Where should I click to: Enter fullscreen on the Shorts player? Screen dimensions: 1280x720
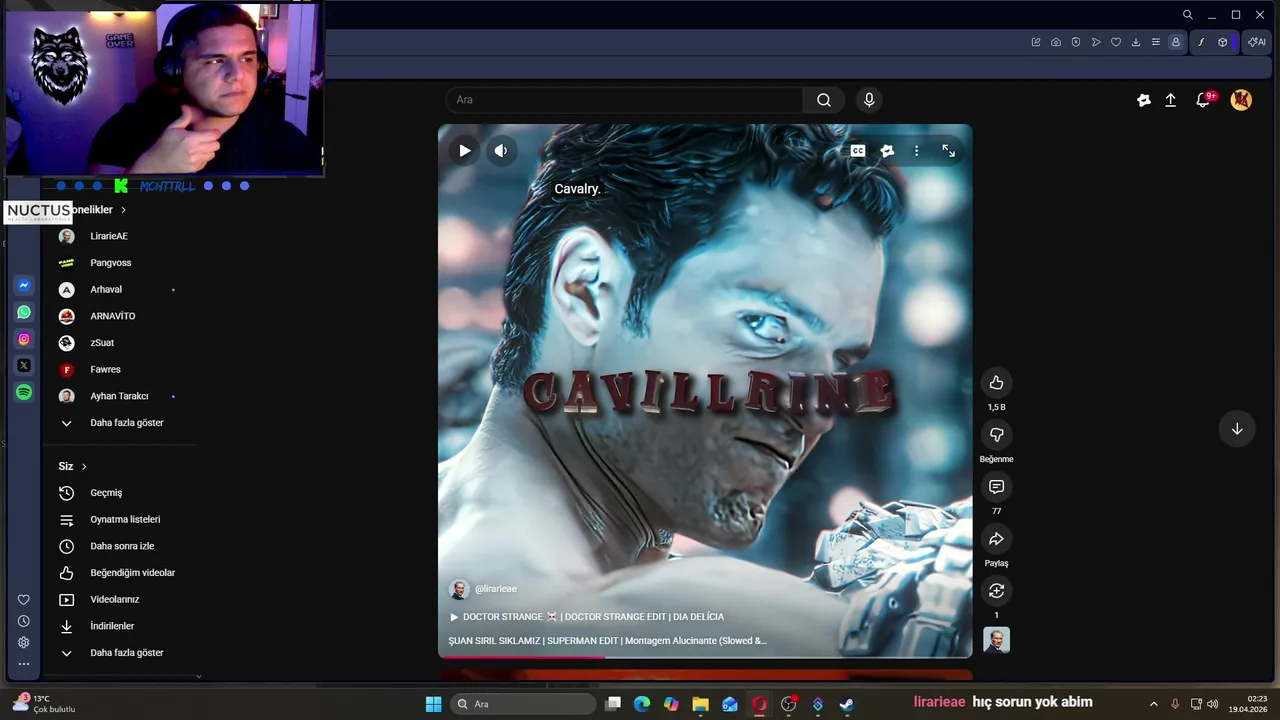[x=948, y=151]
